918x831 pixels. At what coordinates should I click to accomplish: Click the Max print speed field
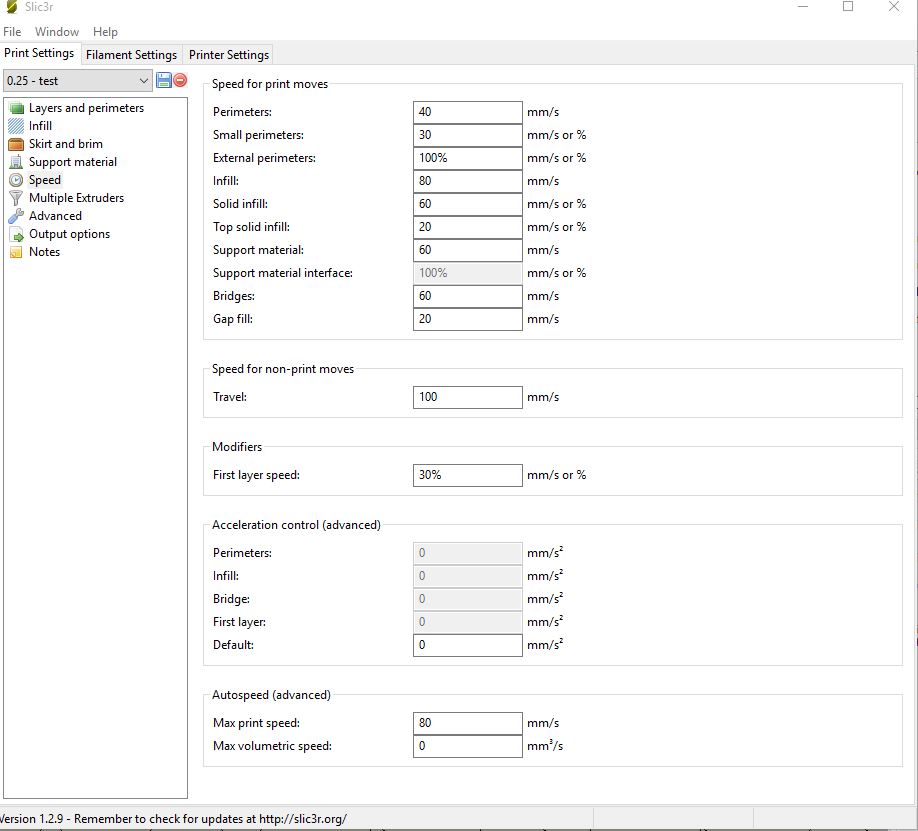tap(467, 723)
